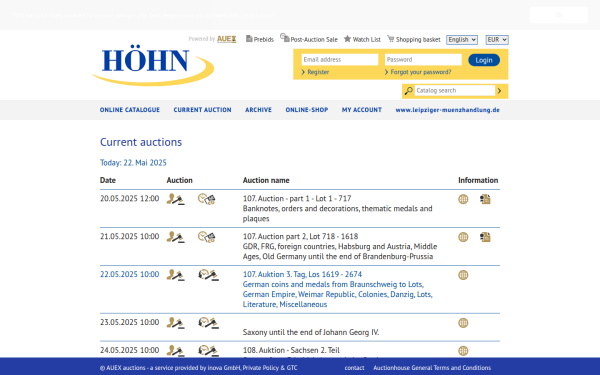600x375 pixels.
Task: Click Watch List text link
Action: (367, 39)
